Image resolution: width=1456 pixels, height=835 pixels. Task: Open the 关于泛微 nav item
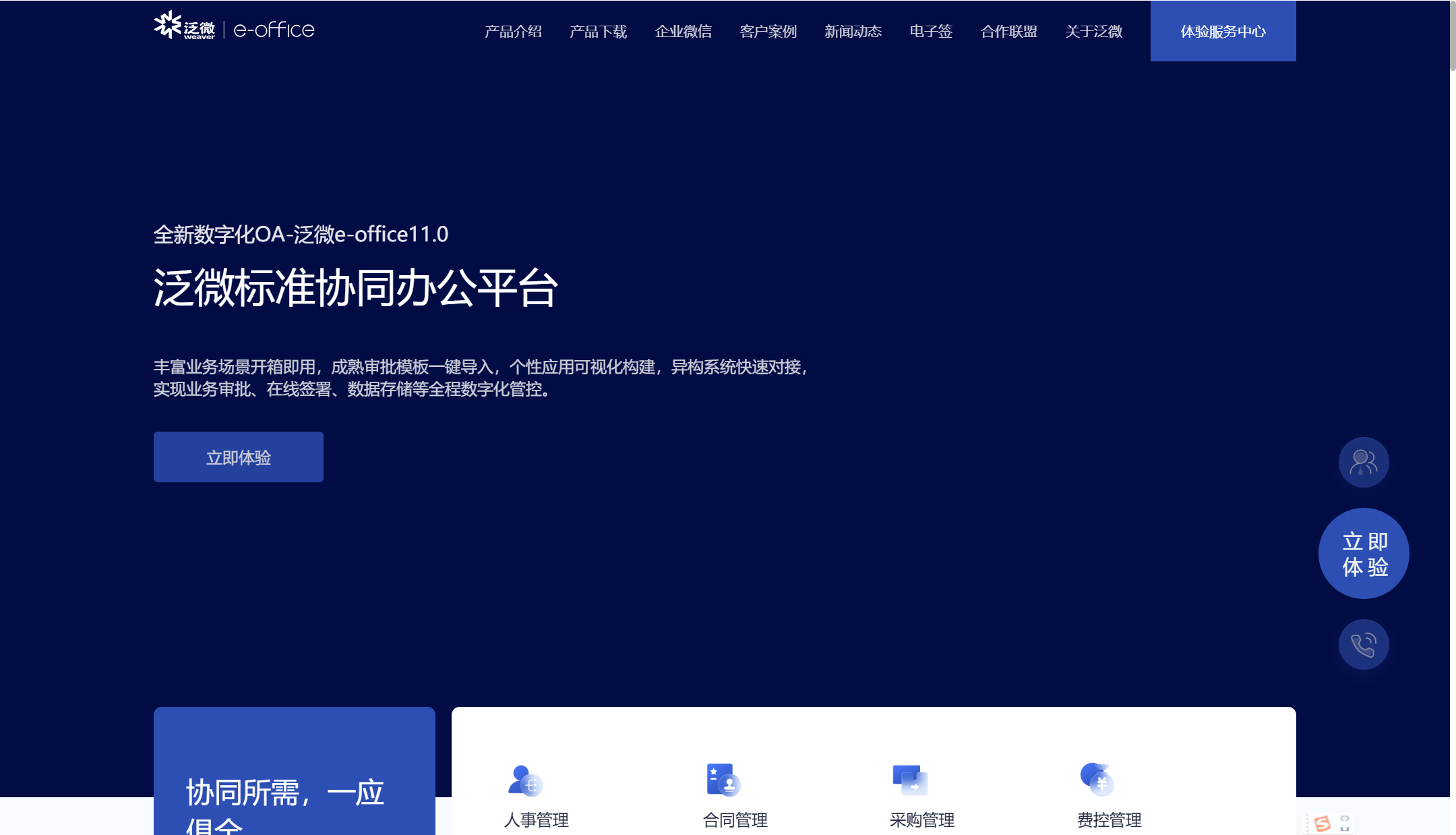[1093, 32]
